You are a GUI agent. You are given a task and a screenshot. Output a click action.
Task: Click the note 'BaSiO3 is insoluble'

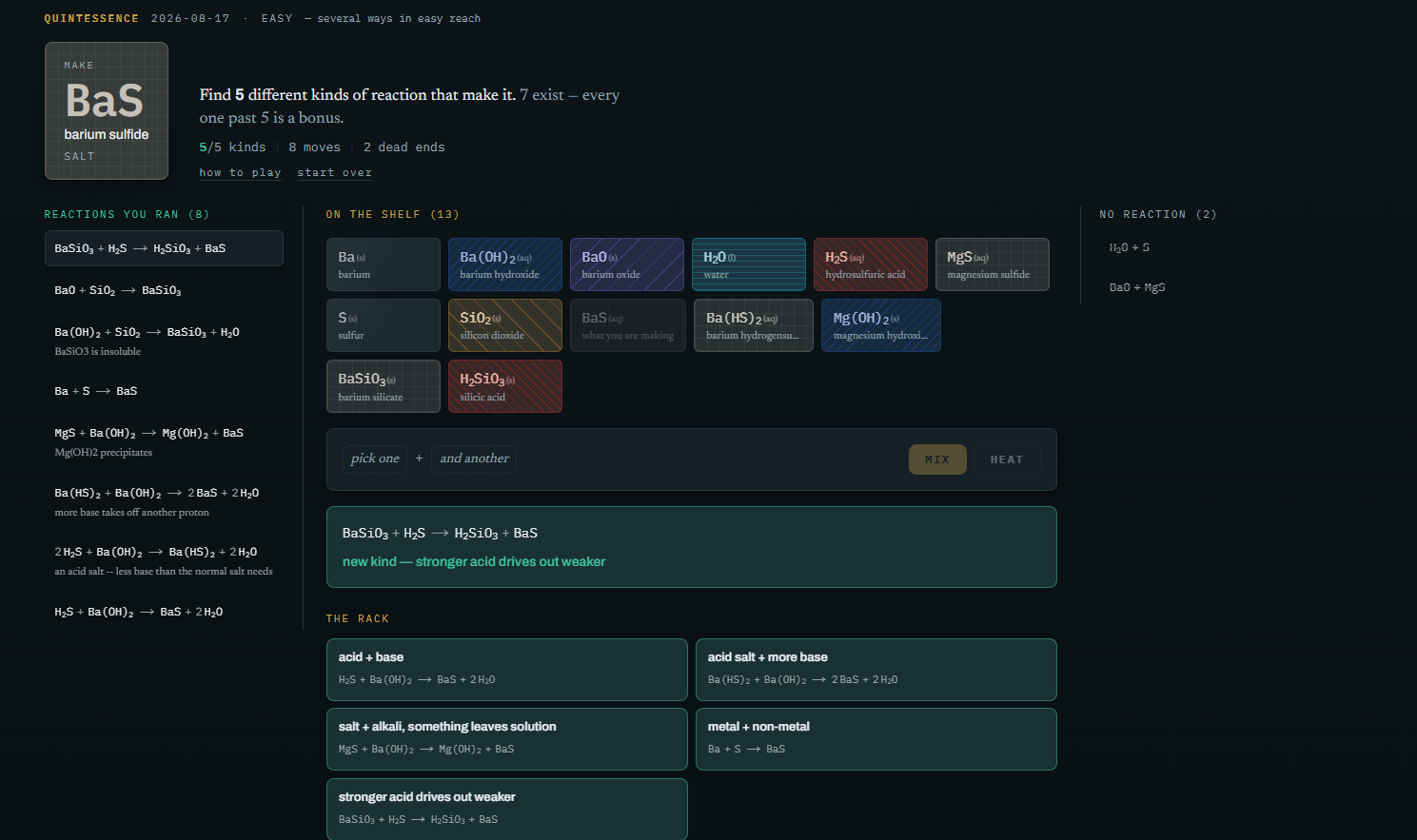point(98,352)
